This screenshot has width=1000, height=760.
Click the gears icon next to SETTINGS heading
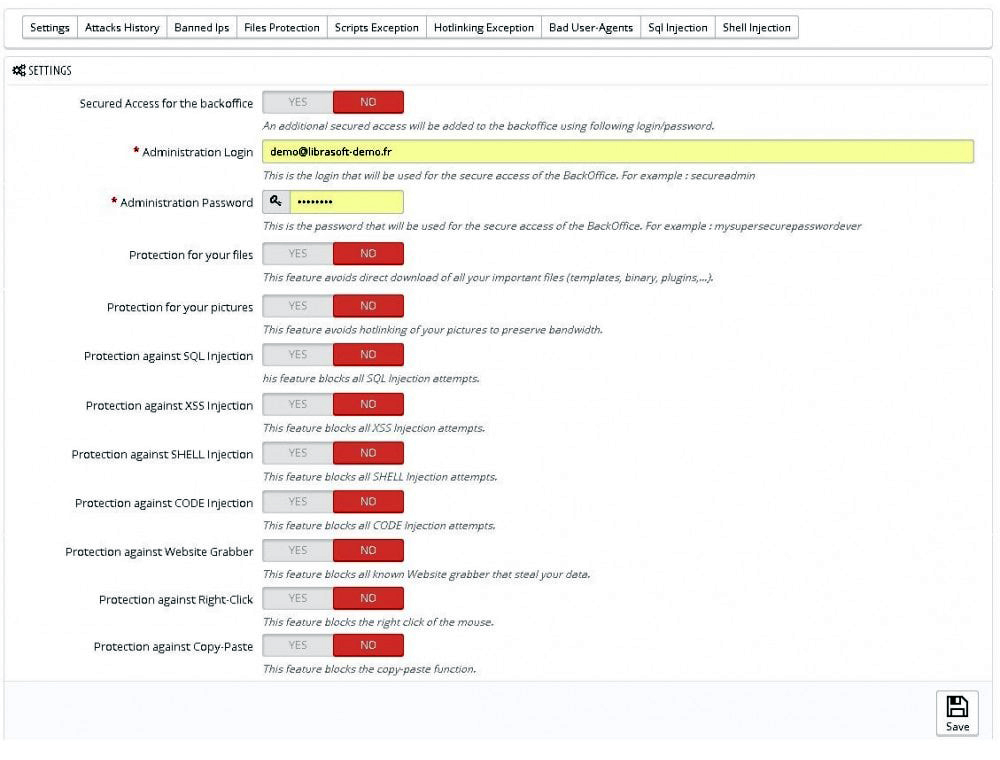19,70
